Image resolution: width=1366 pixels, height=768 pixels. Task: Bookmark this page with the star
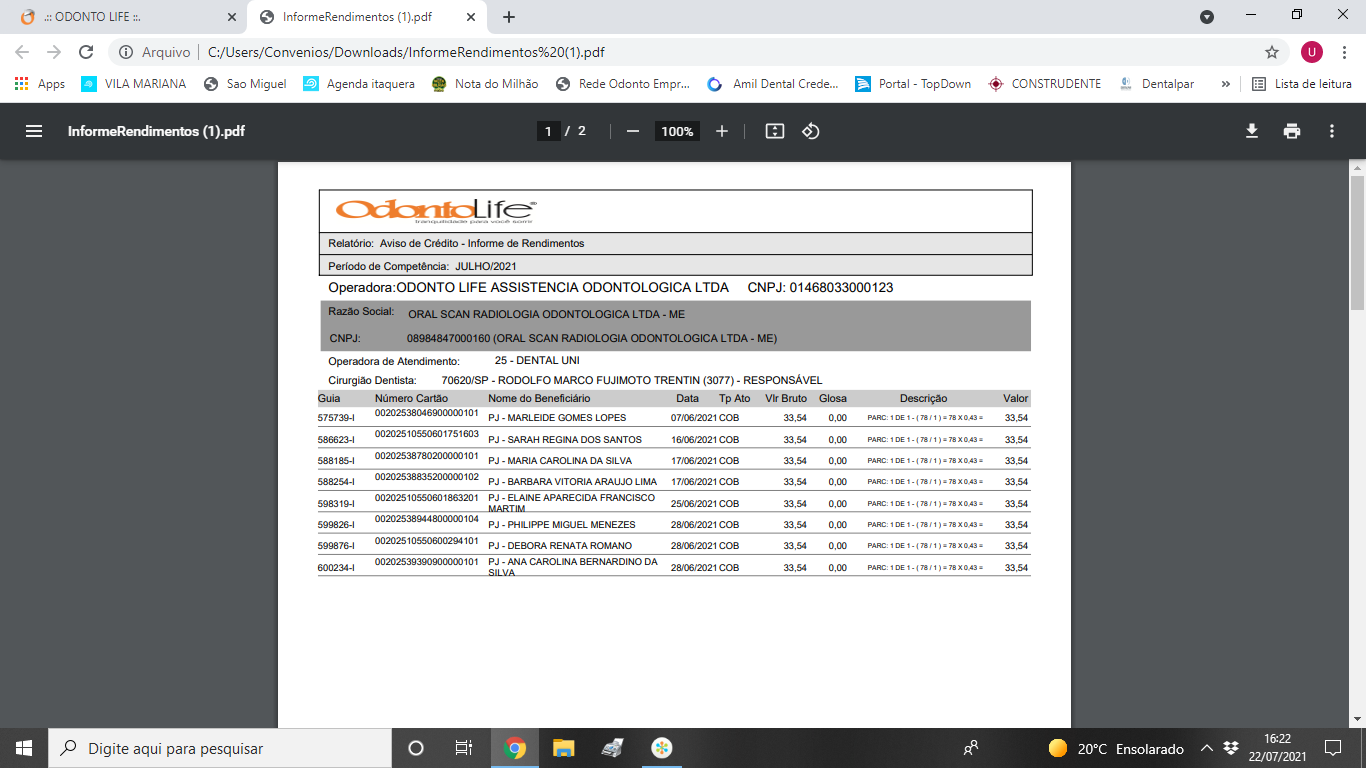point(1272,52)
